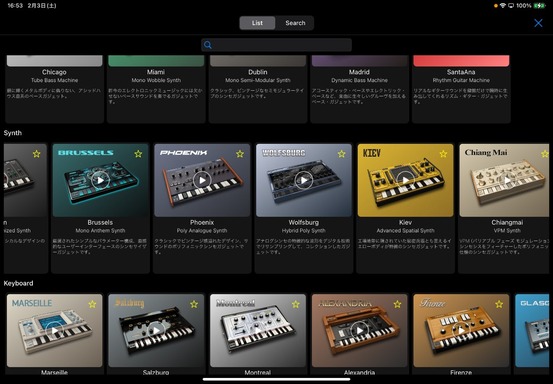Play the Alexandria organ preview
The height and width of the screenshot is (384, 553).
(359, 331)
